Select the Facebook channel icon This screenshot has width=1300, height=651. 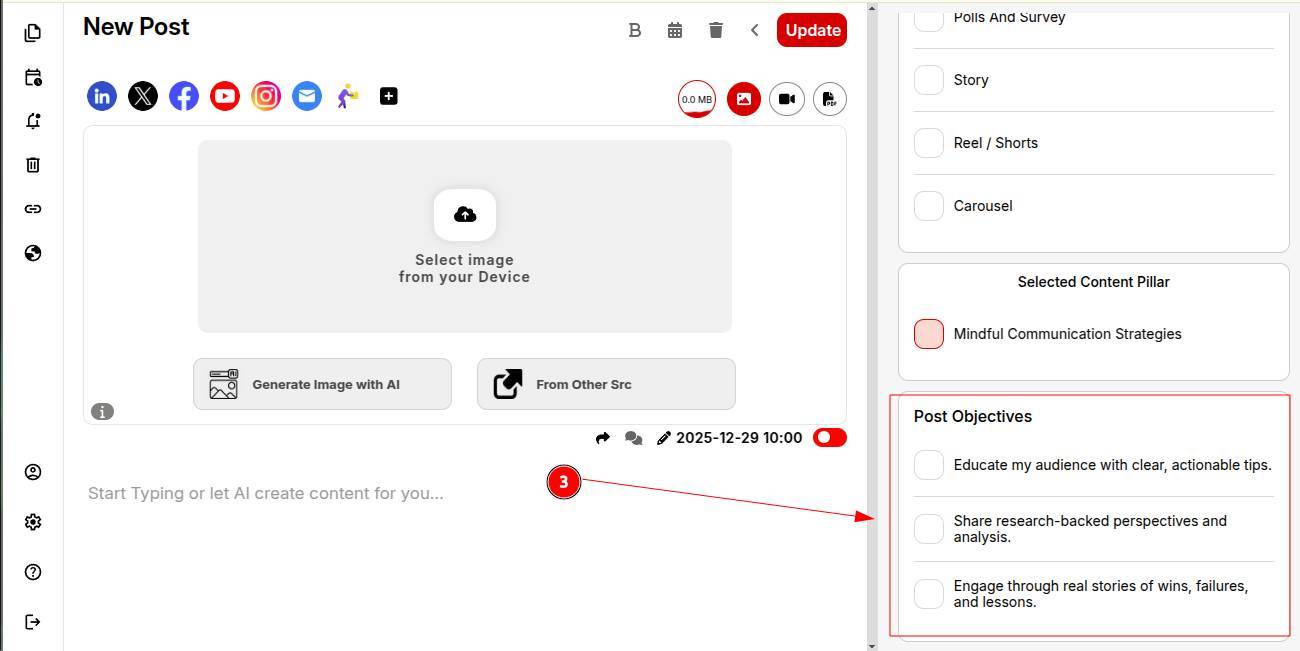pyautogui.click(x=184, y=96)
